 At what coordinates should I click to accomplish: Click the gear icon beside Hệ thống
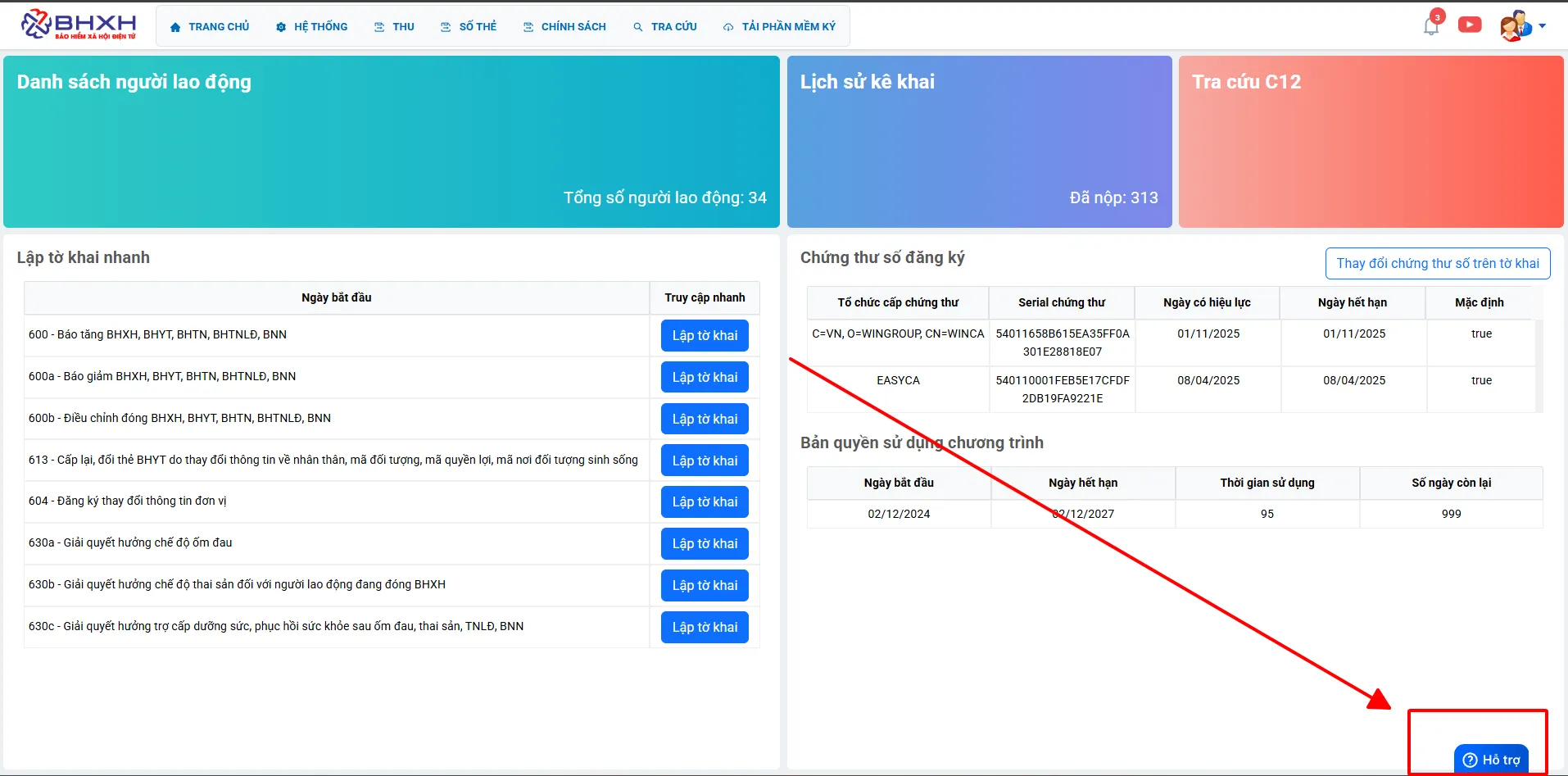(281, 27)
